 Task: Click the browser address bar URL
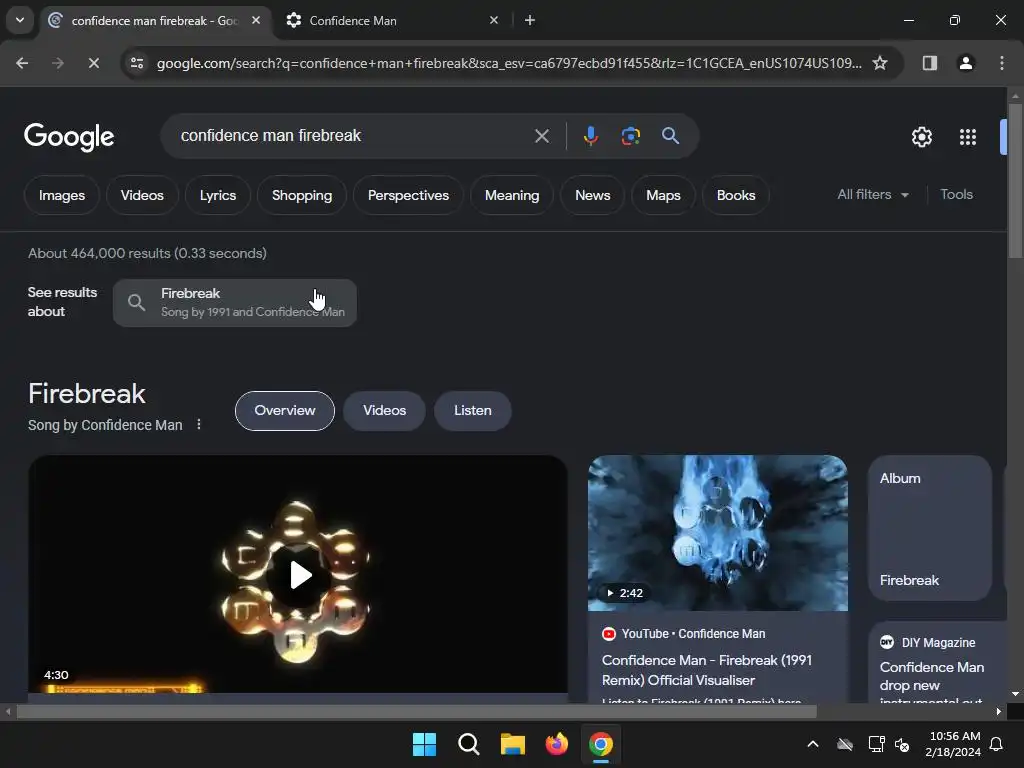pos(509,63)
